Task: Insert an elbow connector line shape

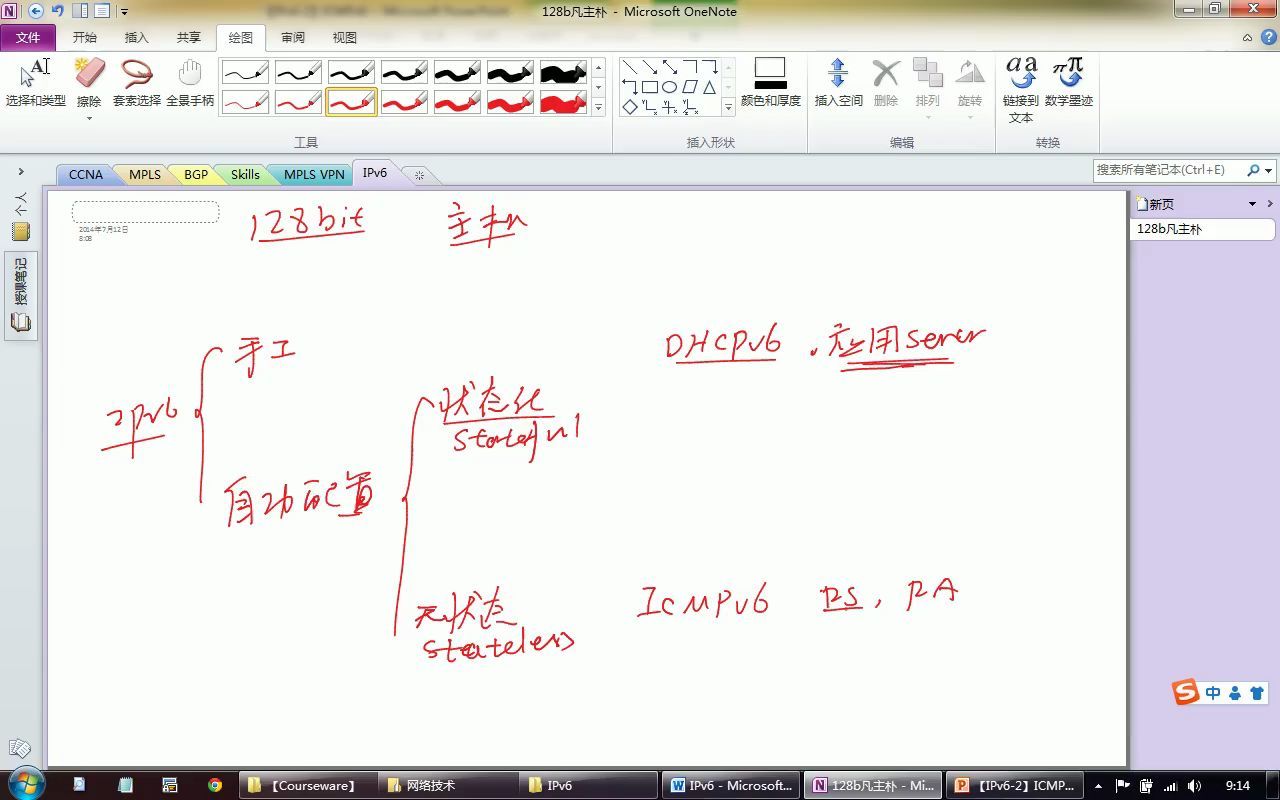Action: pyautogui.click(x=689, y=67)
